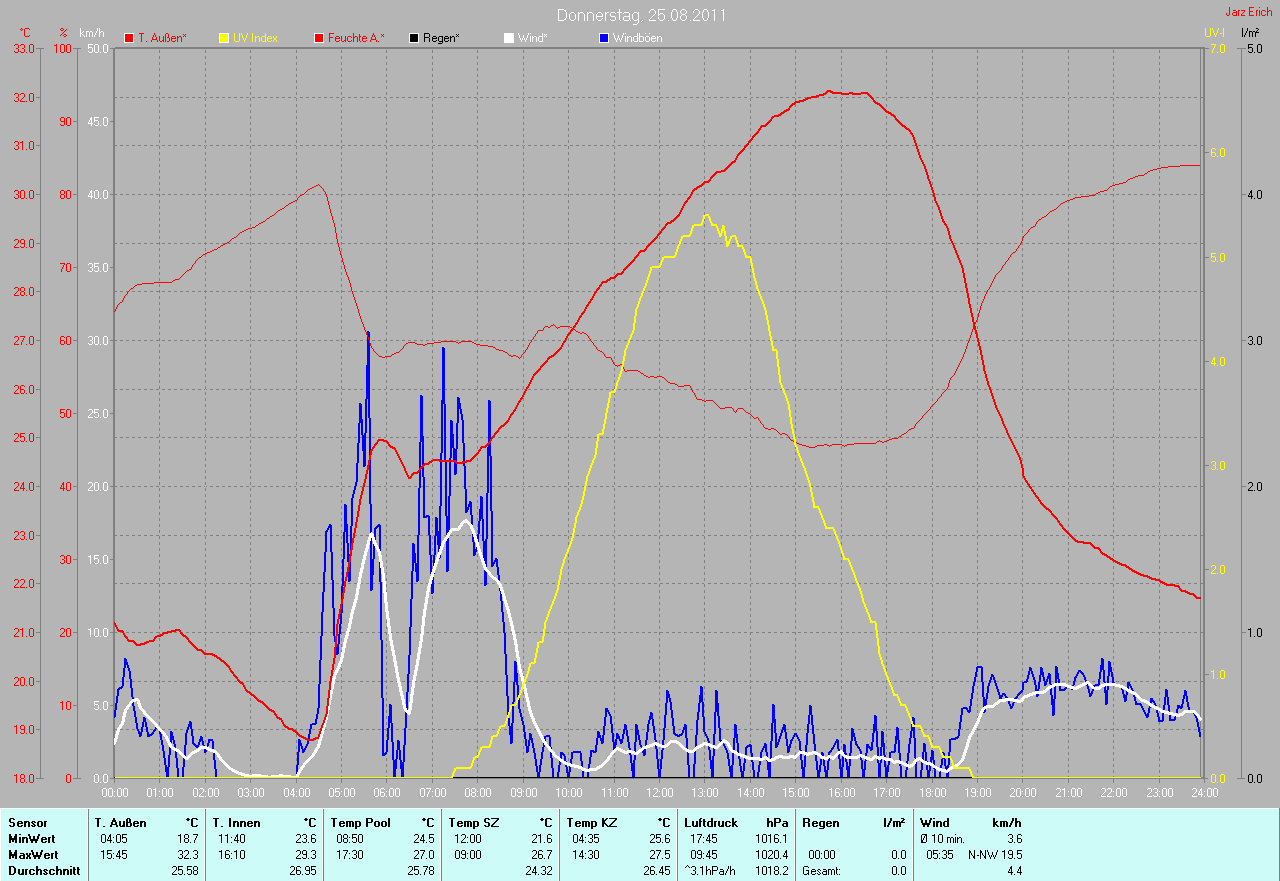
Task: Pick the black Regen legend swatch
Action: [414, 38]
